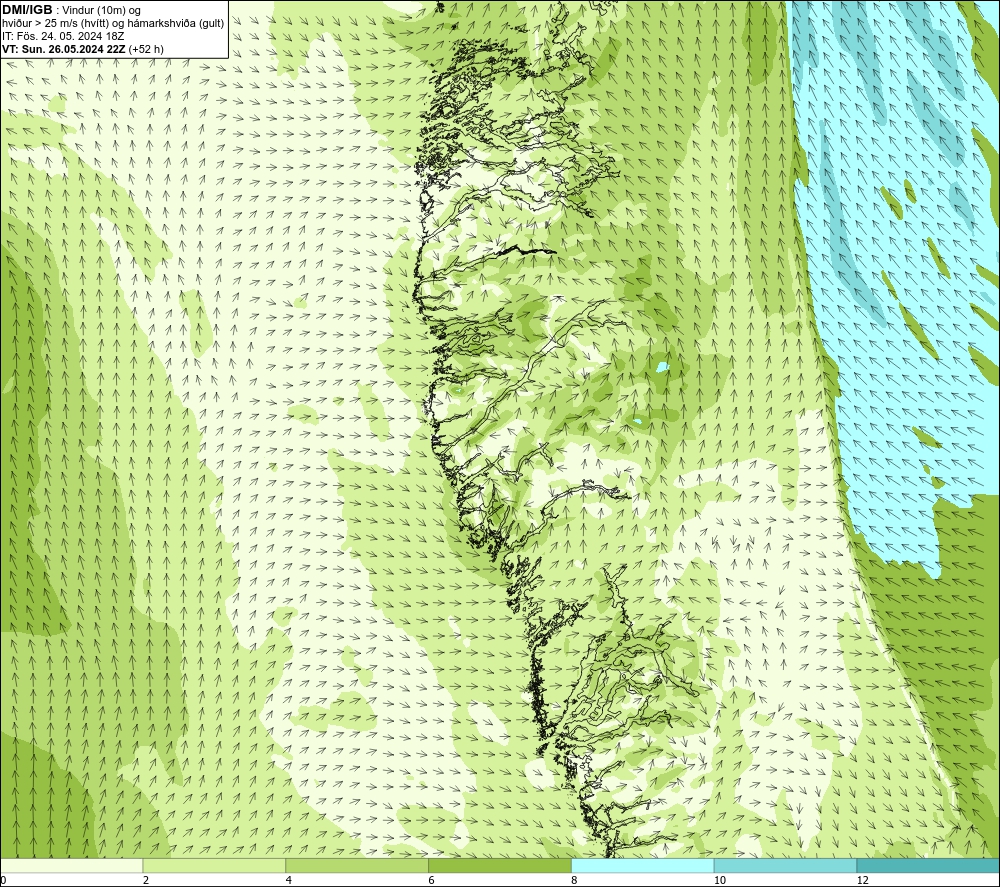Click the 'DMI/IGB' title text
The image size is (1000, 887).
tap(27, 10)
